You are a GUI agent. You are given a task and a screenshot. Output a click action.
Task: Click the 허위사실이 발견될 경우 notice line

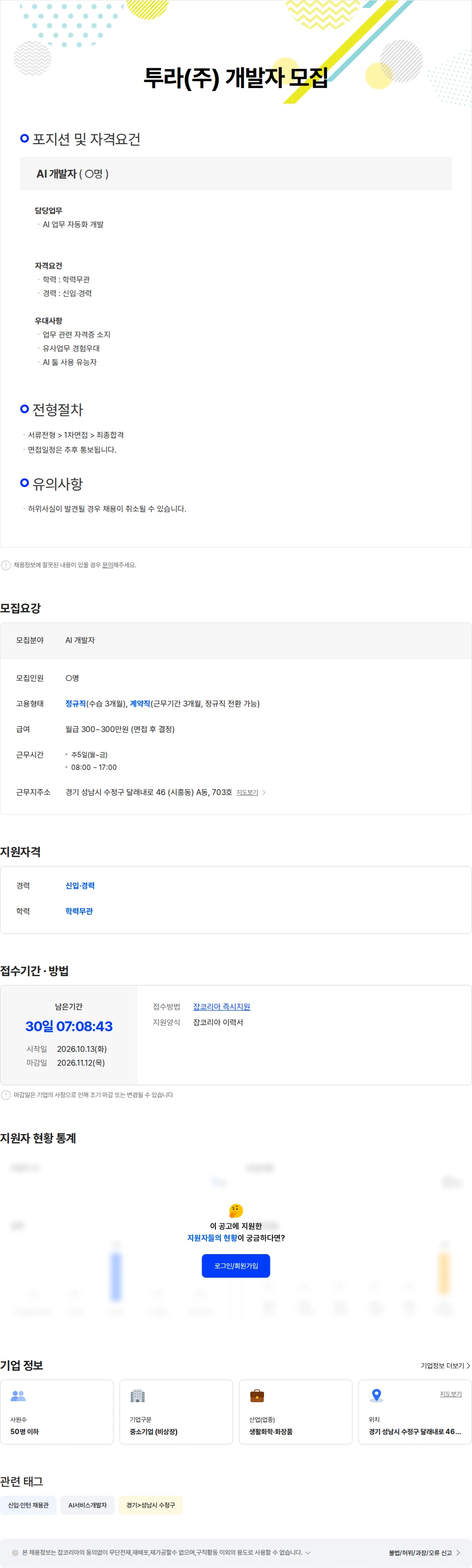pyautogui.click(x=107, y=509)
